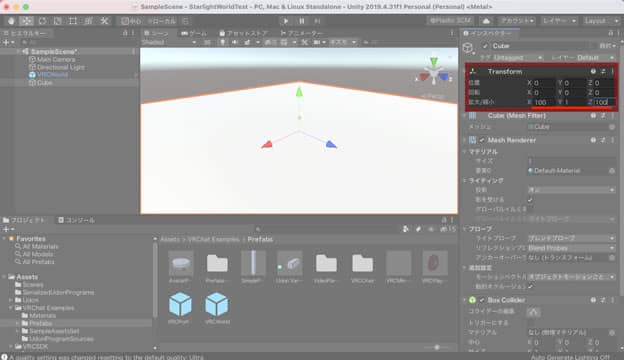624x360 pixels.
Task: Adjust the asset thumbnail size slider
Action: (x=437, y=347)
